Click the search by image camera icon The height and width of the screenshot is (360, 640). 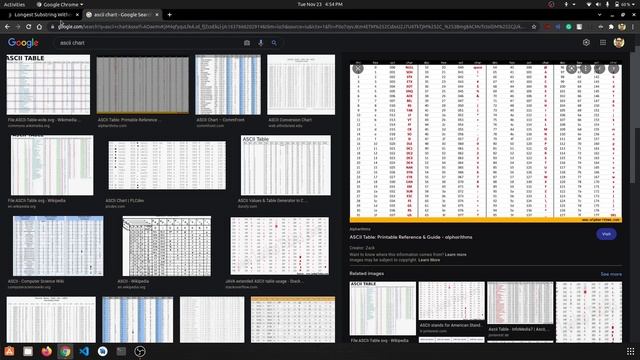247,43
